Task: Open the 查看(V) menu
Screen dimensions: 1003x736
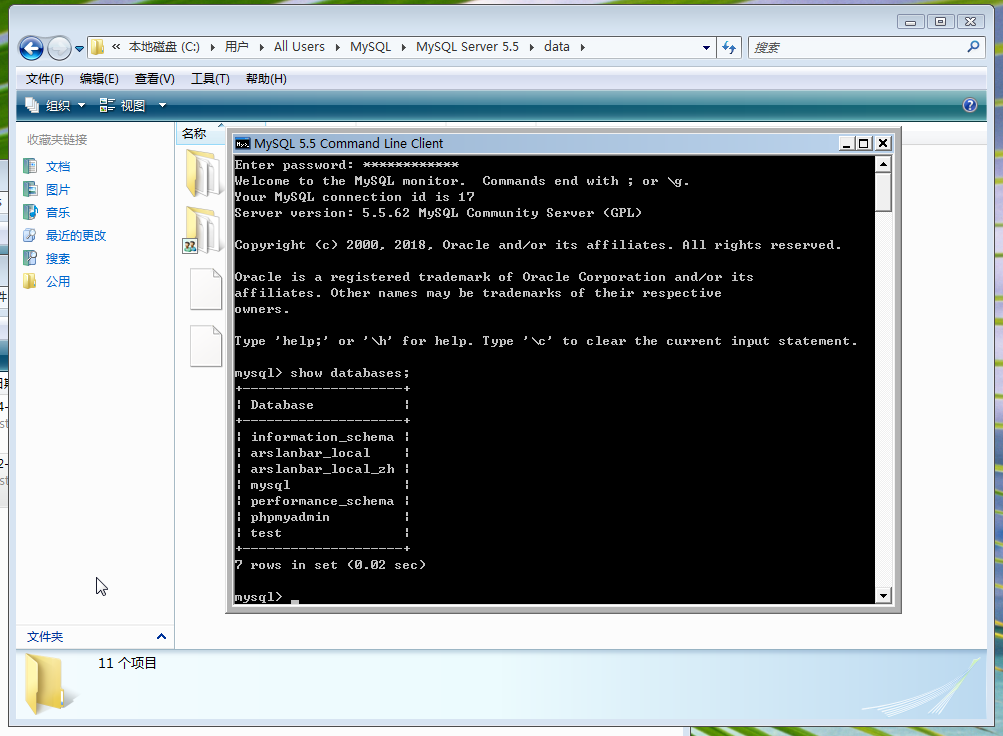Action: pos(155,79)
